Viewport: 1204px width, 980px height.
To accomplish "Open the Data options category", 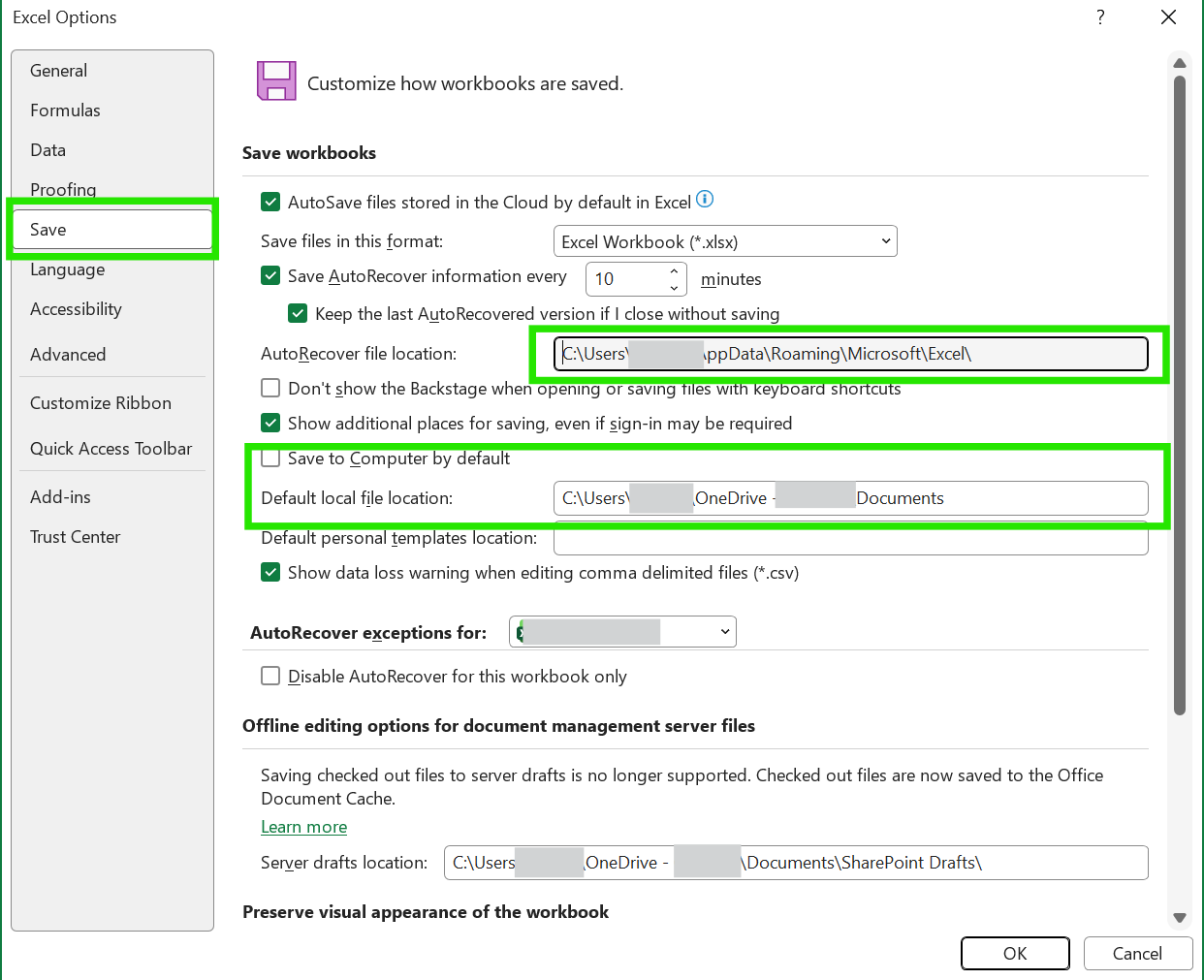I will (x=112, y=150).
